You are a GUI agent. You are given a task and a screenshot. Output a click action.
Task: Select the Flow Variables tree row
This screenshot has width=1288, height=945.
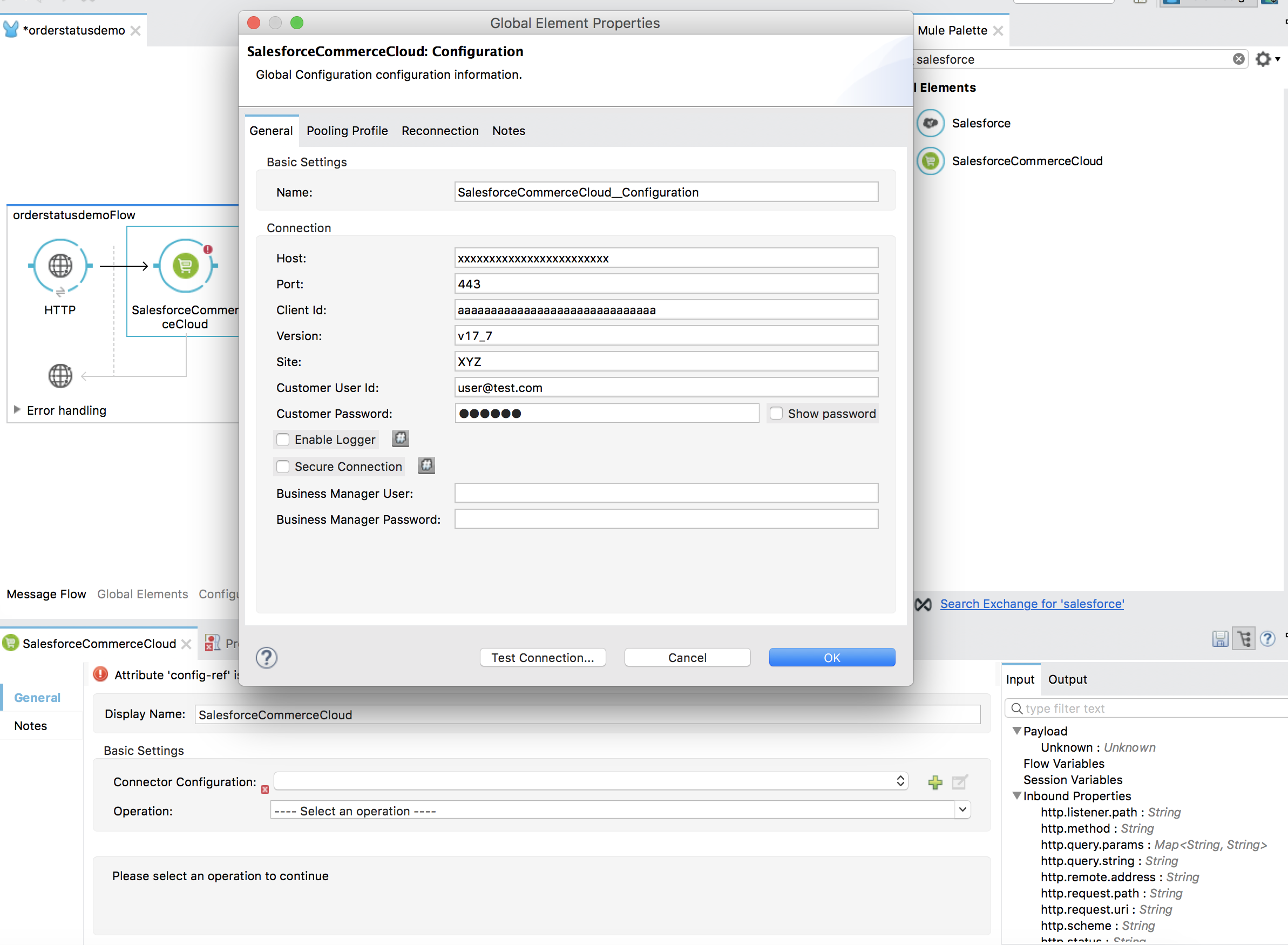[1063, 763]
